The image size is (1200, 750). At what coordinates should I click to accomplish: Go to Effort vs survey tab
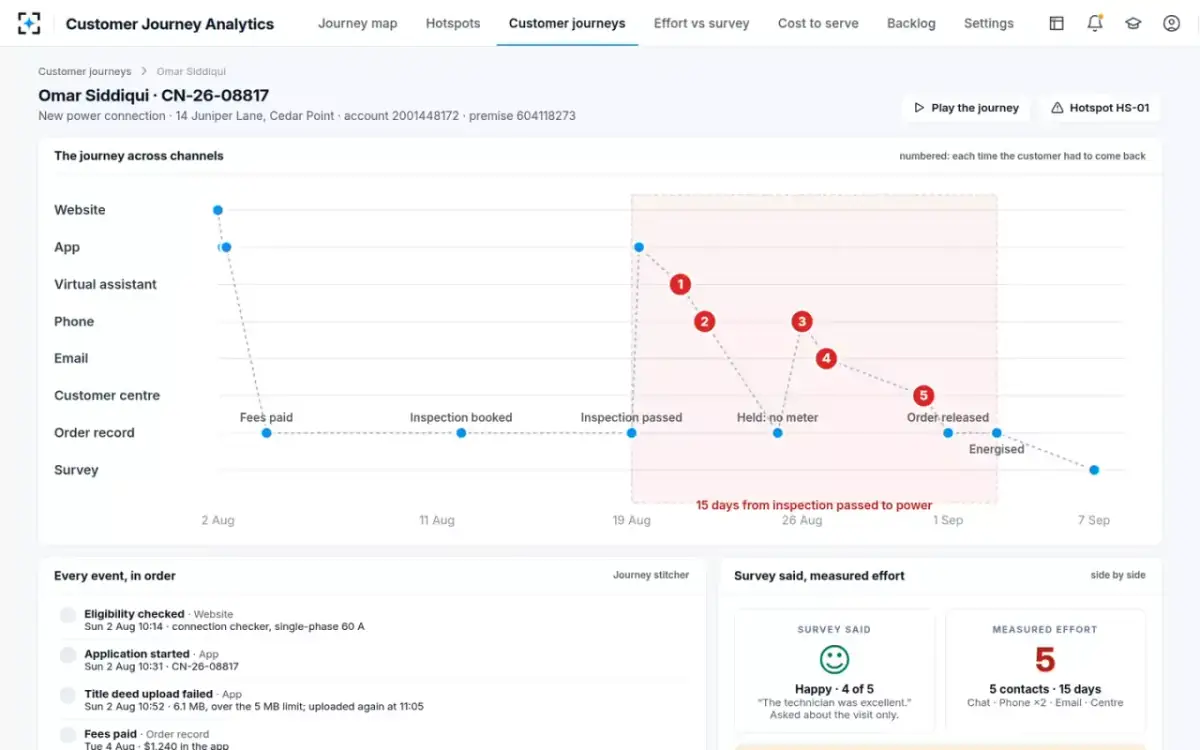[701, 23]
